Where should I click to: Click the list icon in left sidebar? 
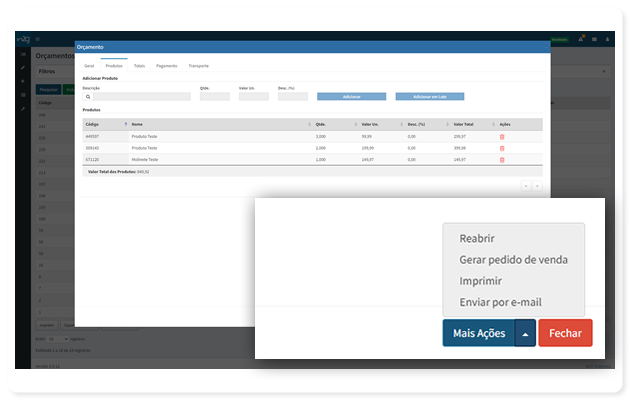23,95
